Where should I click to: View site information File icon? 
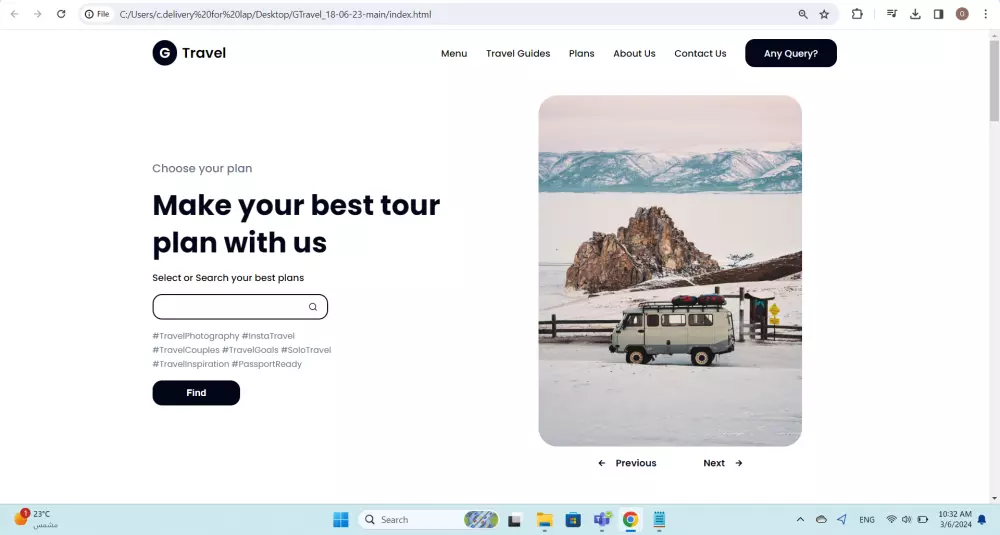point(97,14)
